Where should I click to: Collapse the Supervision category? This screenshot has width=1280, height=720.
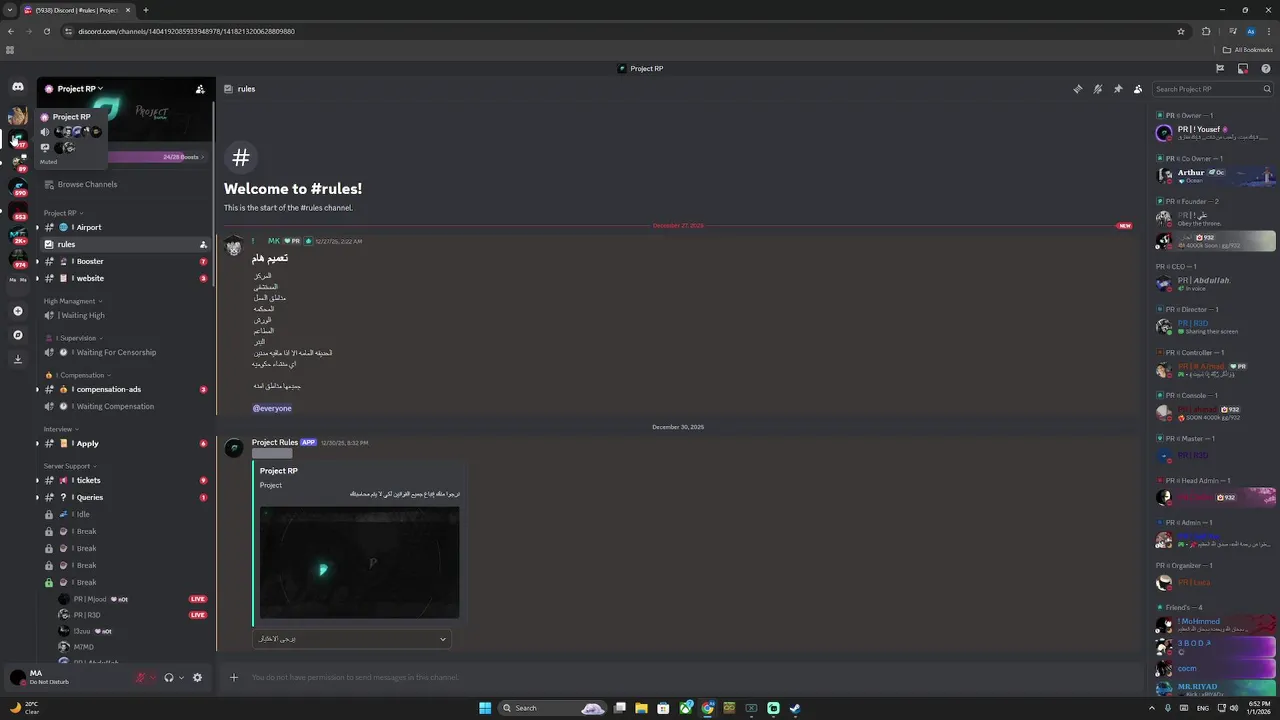(77, 338)
